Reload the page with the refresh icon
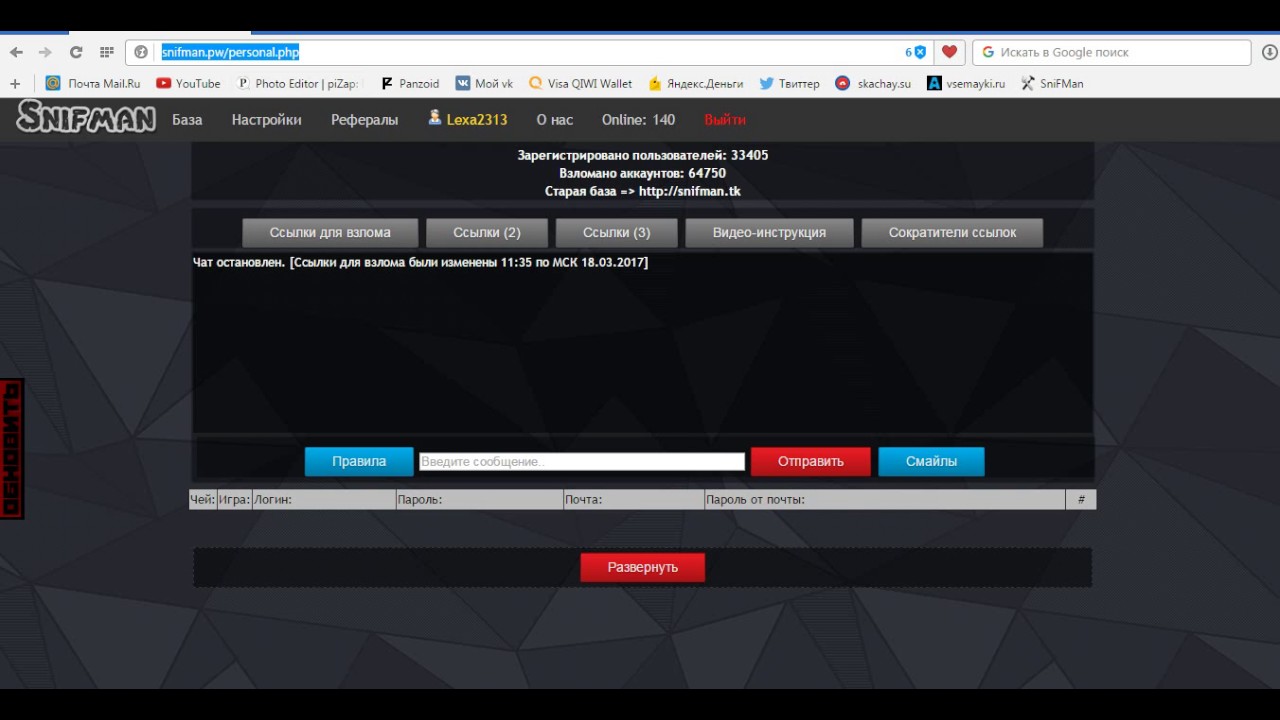 tap(76, 52)
